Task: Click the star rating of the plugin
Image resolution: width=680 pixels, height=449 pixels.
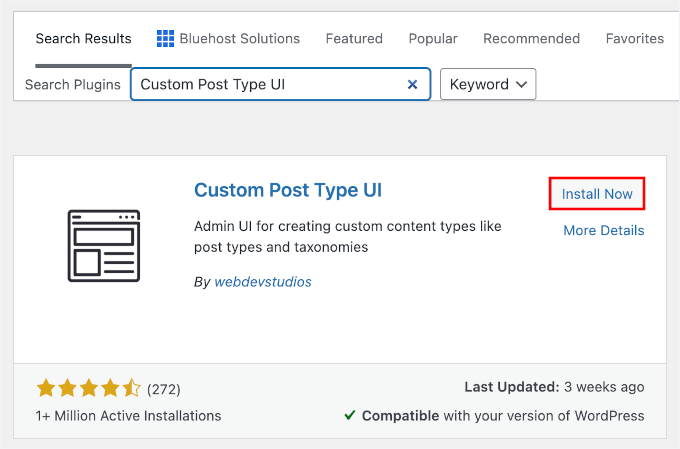Action: coord(88,388)
